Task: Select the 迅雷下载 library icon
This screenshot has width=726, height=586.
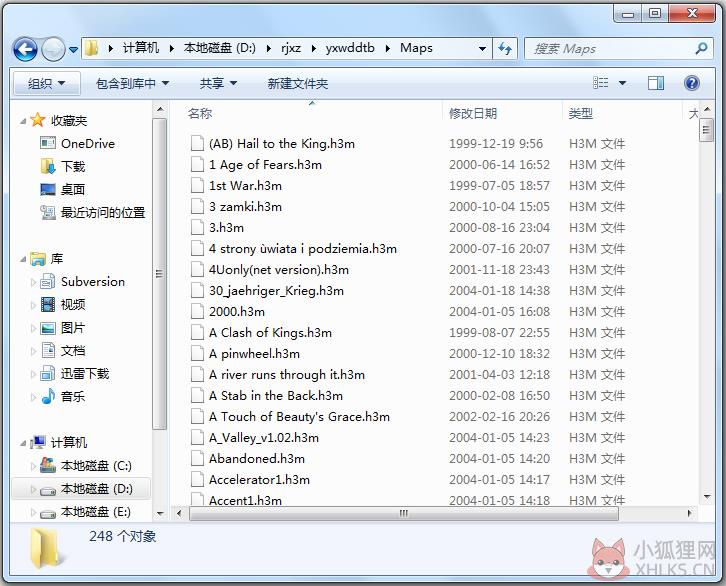Action: point(48,373)
